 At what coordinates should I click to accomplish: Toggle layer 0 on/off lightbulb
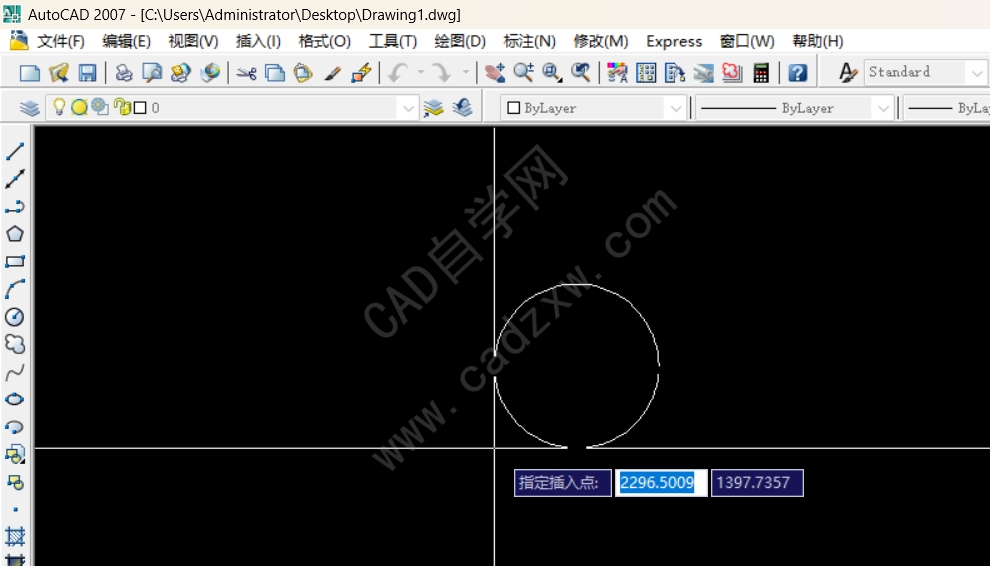59,107
